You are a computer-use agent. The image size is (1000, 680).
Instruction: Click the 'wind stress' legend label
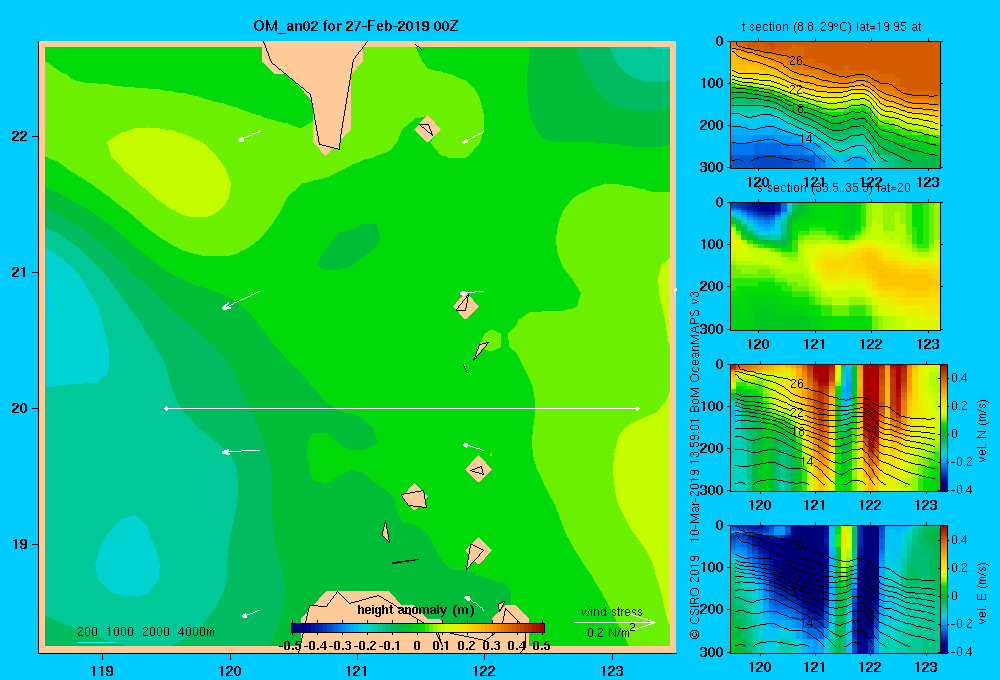611,611
